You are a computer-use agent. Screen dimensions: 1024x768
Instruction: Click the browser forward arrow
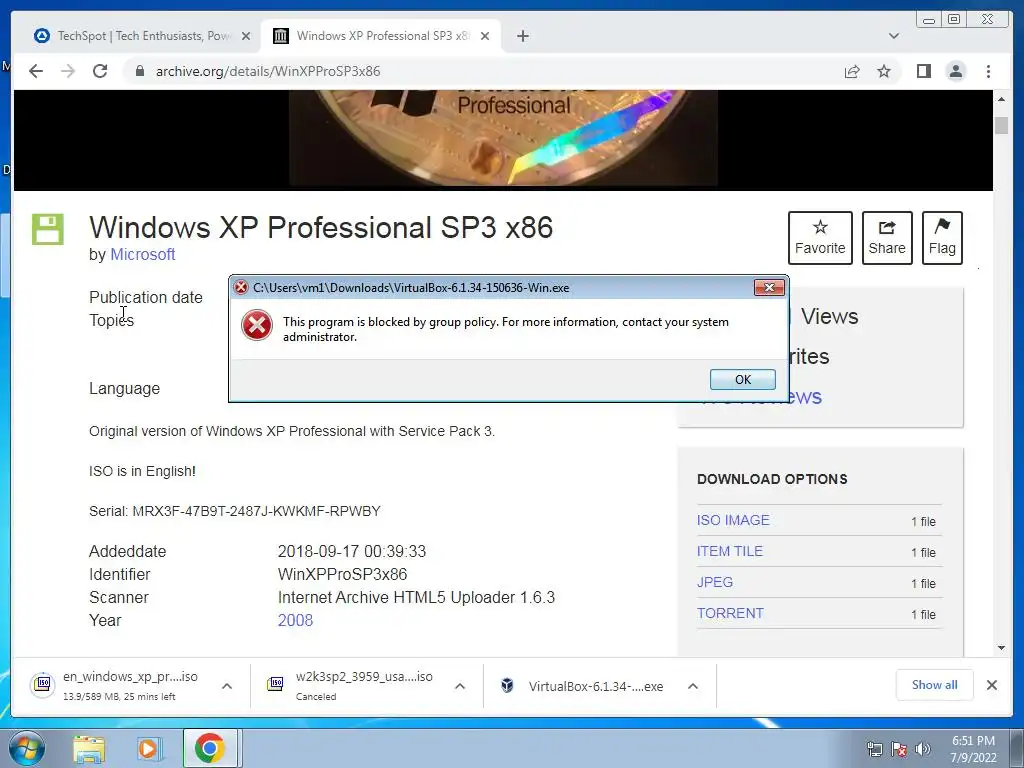(x=68, y=71)
